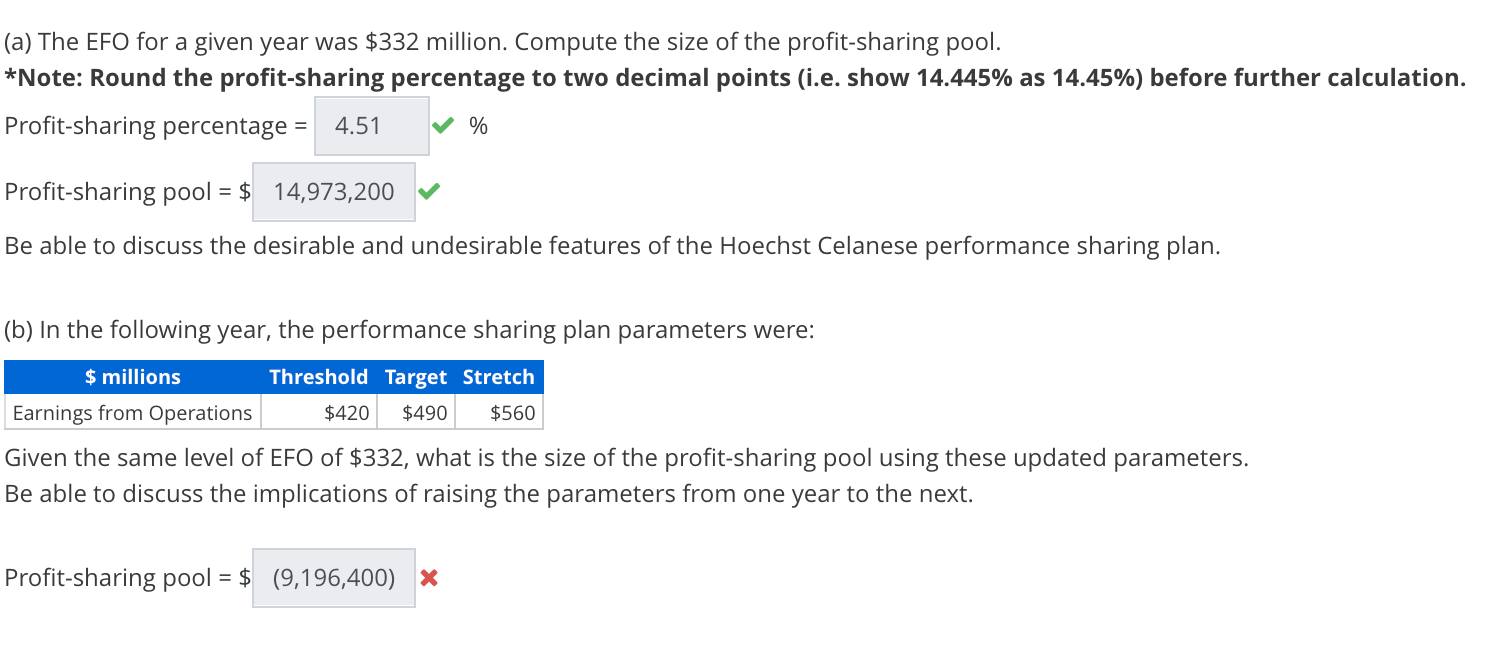Click the red X beside the (9,196,400) answer

pos(428,577)
